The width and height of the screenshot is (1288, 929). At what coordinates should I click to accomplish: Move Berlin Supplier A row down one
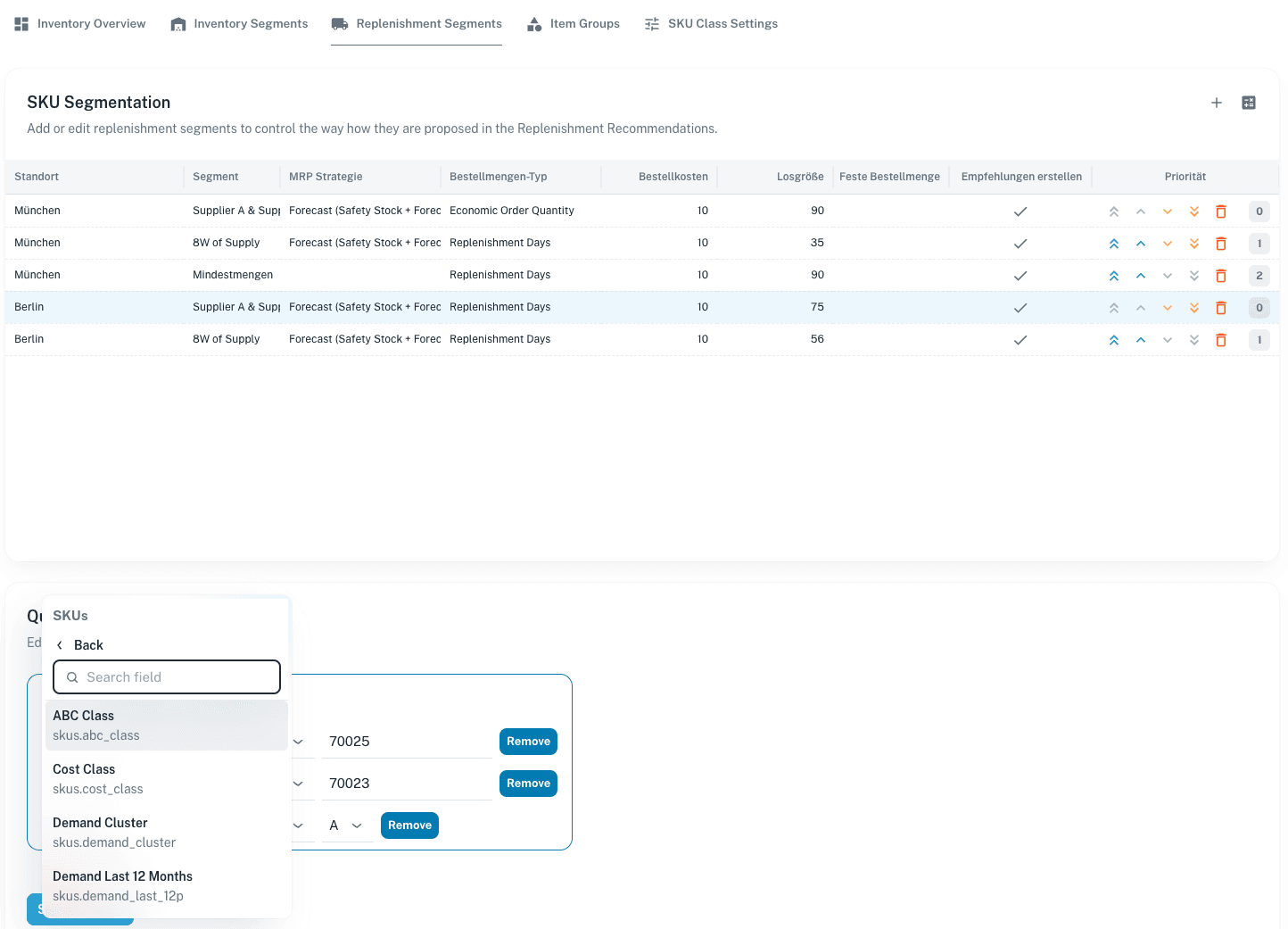click(1168, 308)
